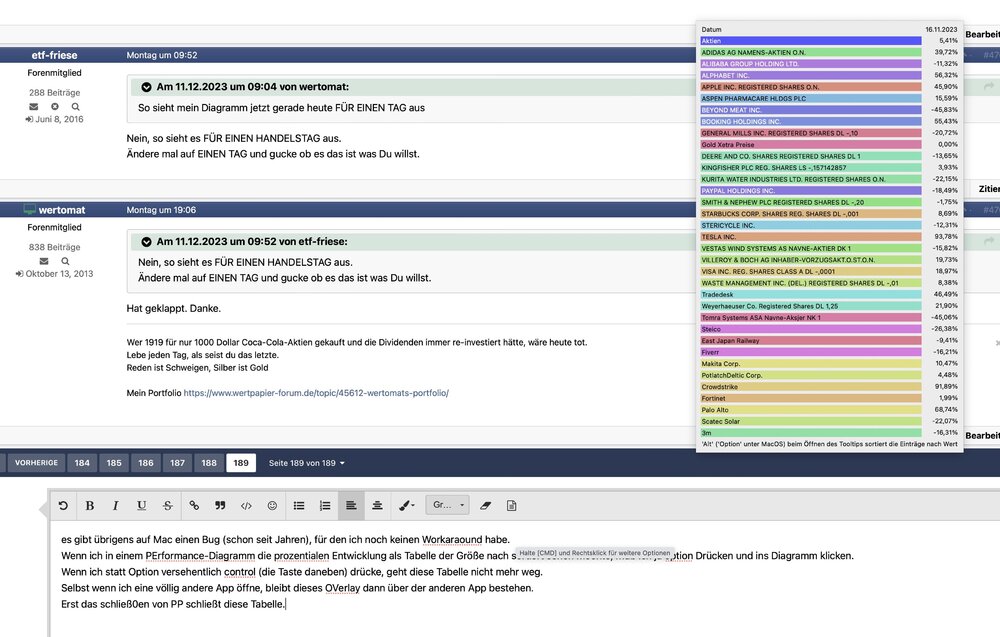Click '288 Beiträge' under etf-friese
Screen dimensions: 1000x637
tap(54, 92)
